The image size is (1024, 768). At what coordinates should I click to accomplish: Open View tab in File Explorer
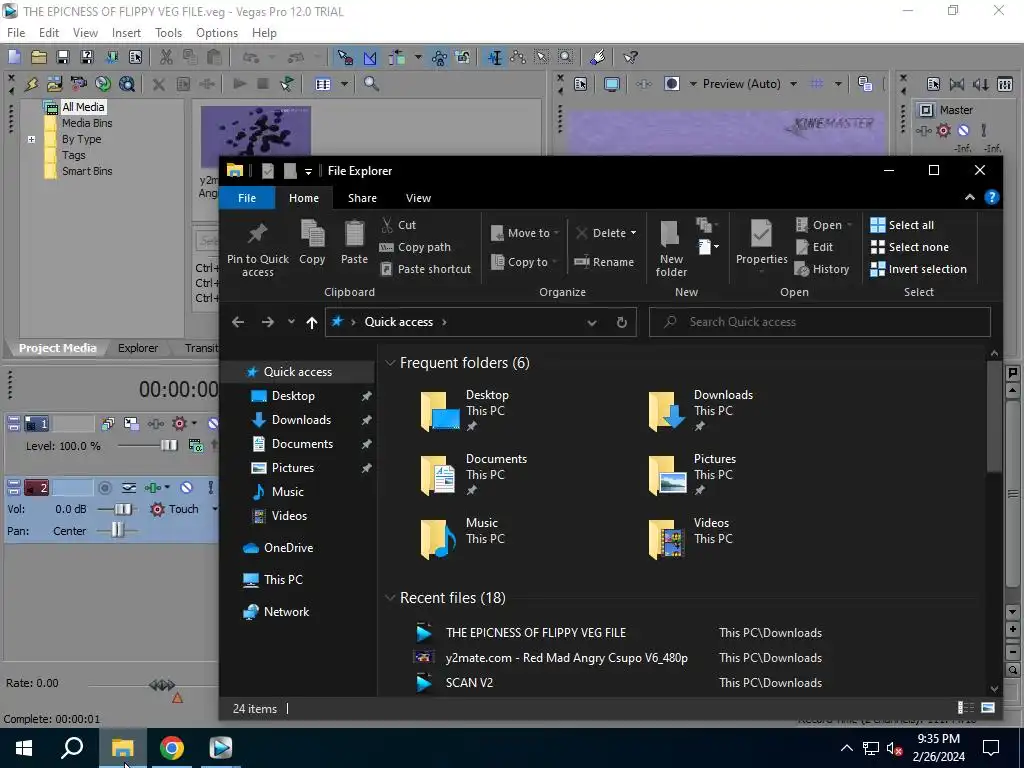pyautogui.click(x=418, y=198)
